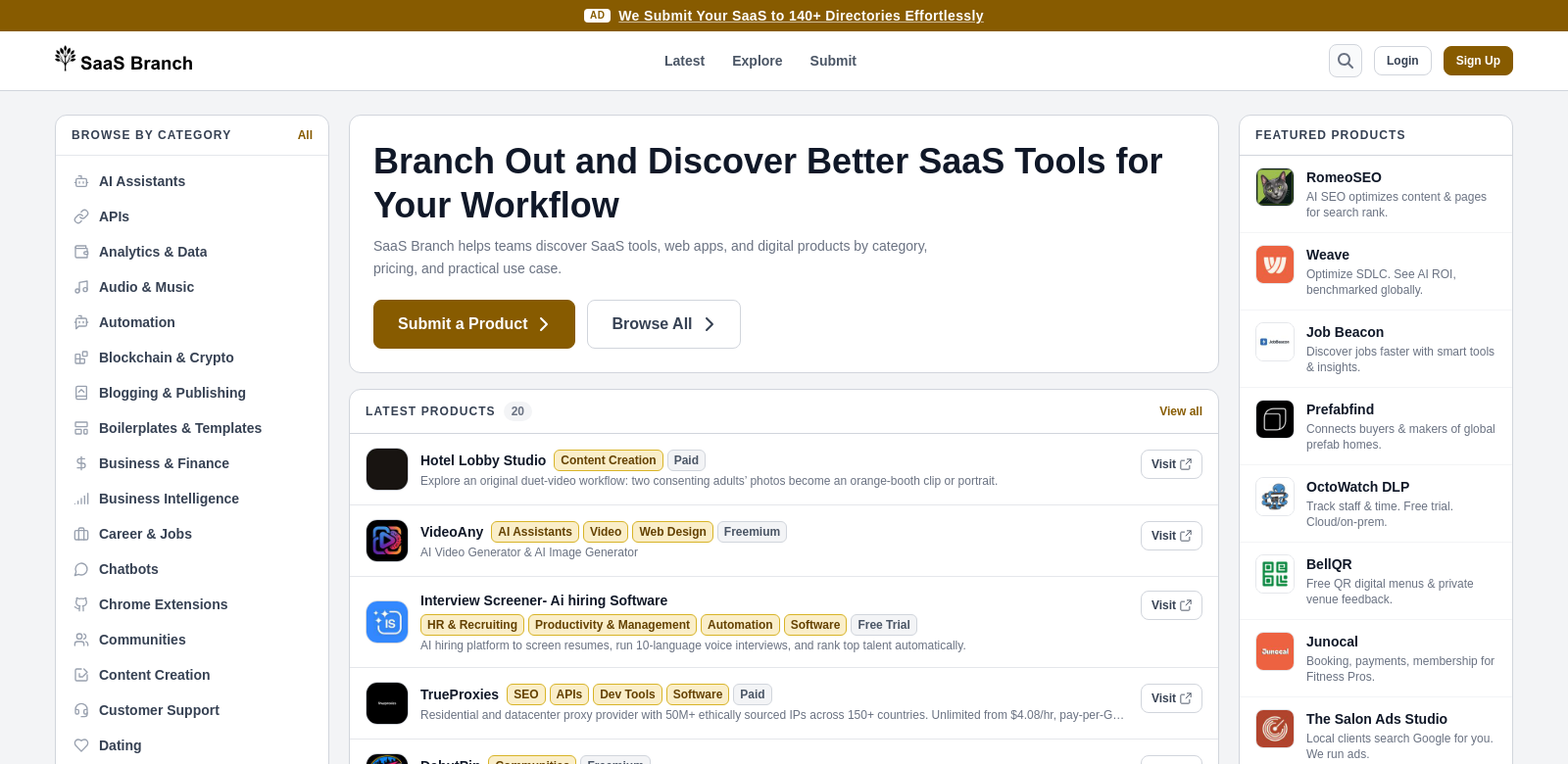
Task: Click the Interview Screener product icon
Action: click(387, 622)
